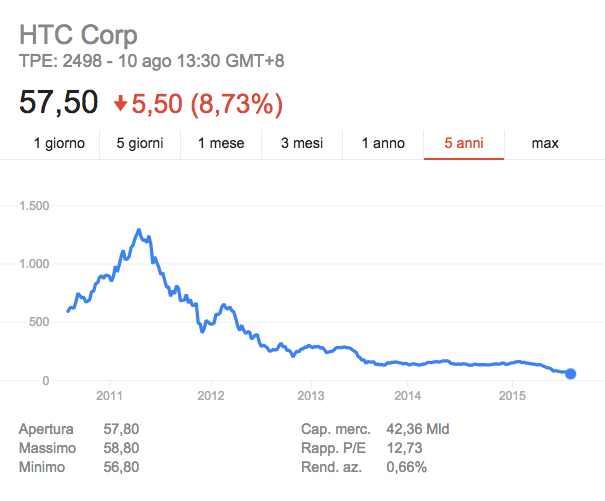Click the Apertura value 57,80
The image size is (605, 501).
coord(121,429)
